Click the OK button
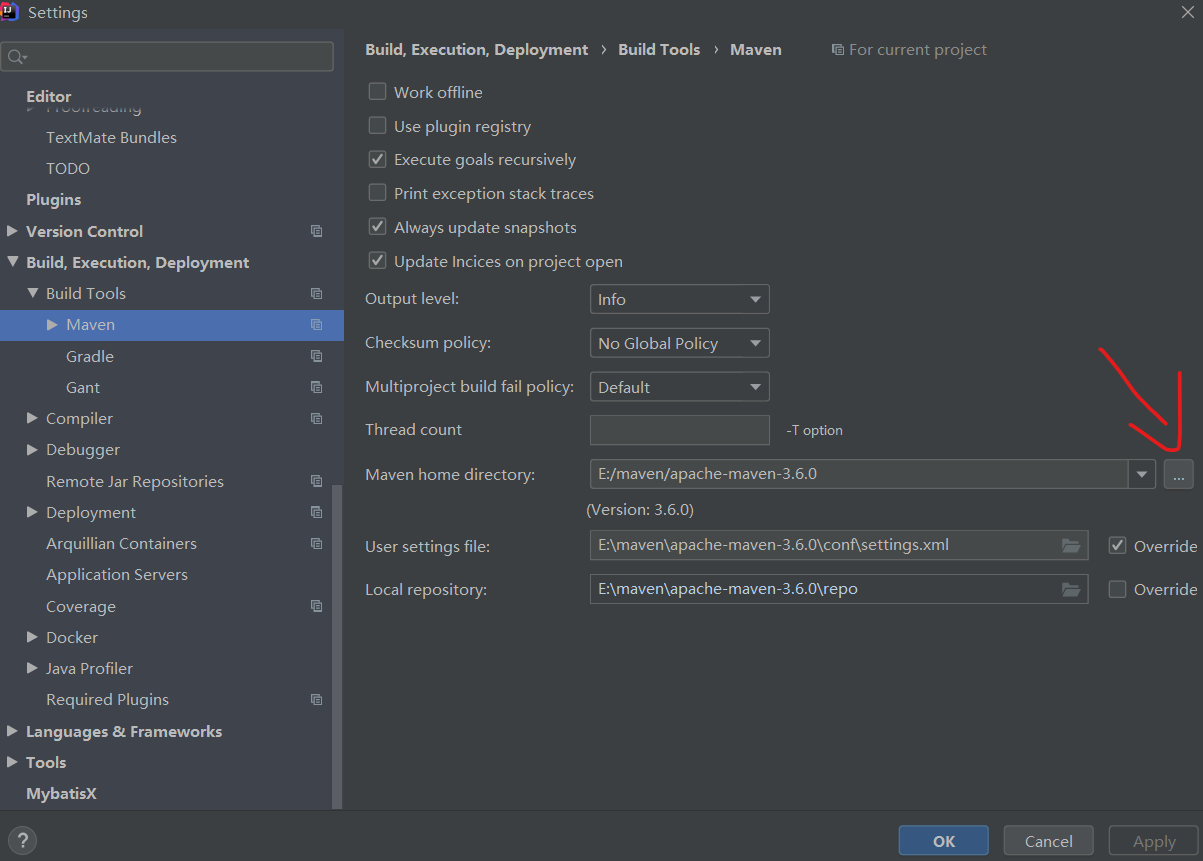Screen dimensions: 1203x861 tap(943, 841)
